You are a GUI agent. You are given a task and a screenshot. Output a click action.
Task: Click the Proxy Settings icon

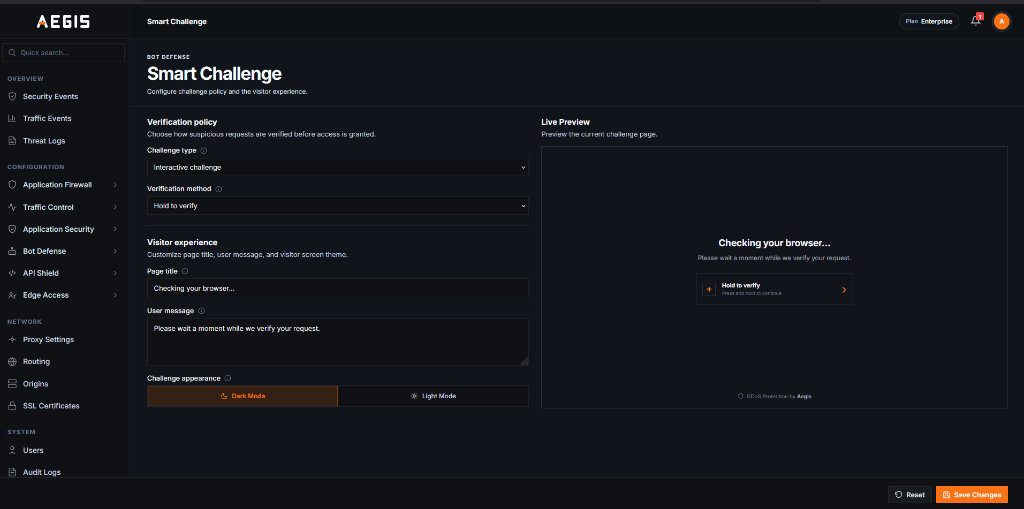(x=12, y=340)
